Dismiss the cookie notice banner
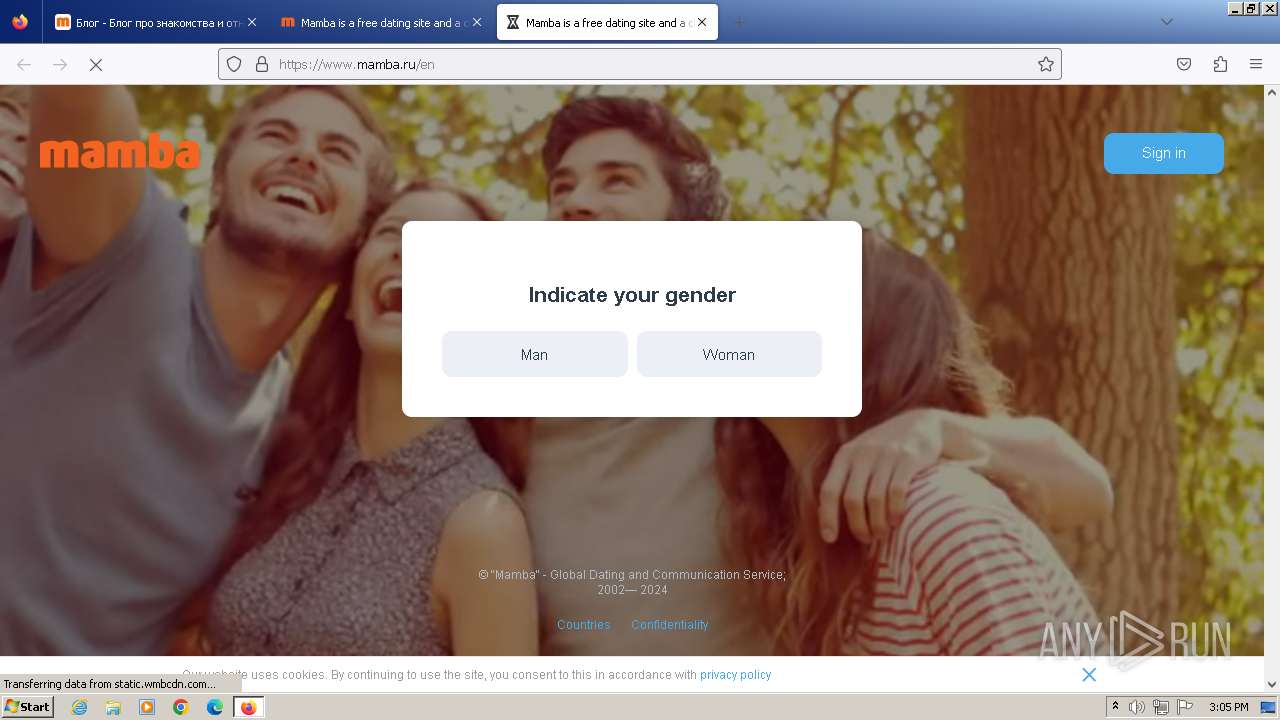Image resolution: width=1280 pixels, height=720 pixels. (x=1089, y=675)
